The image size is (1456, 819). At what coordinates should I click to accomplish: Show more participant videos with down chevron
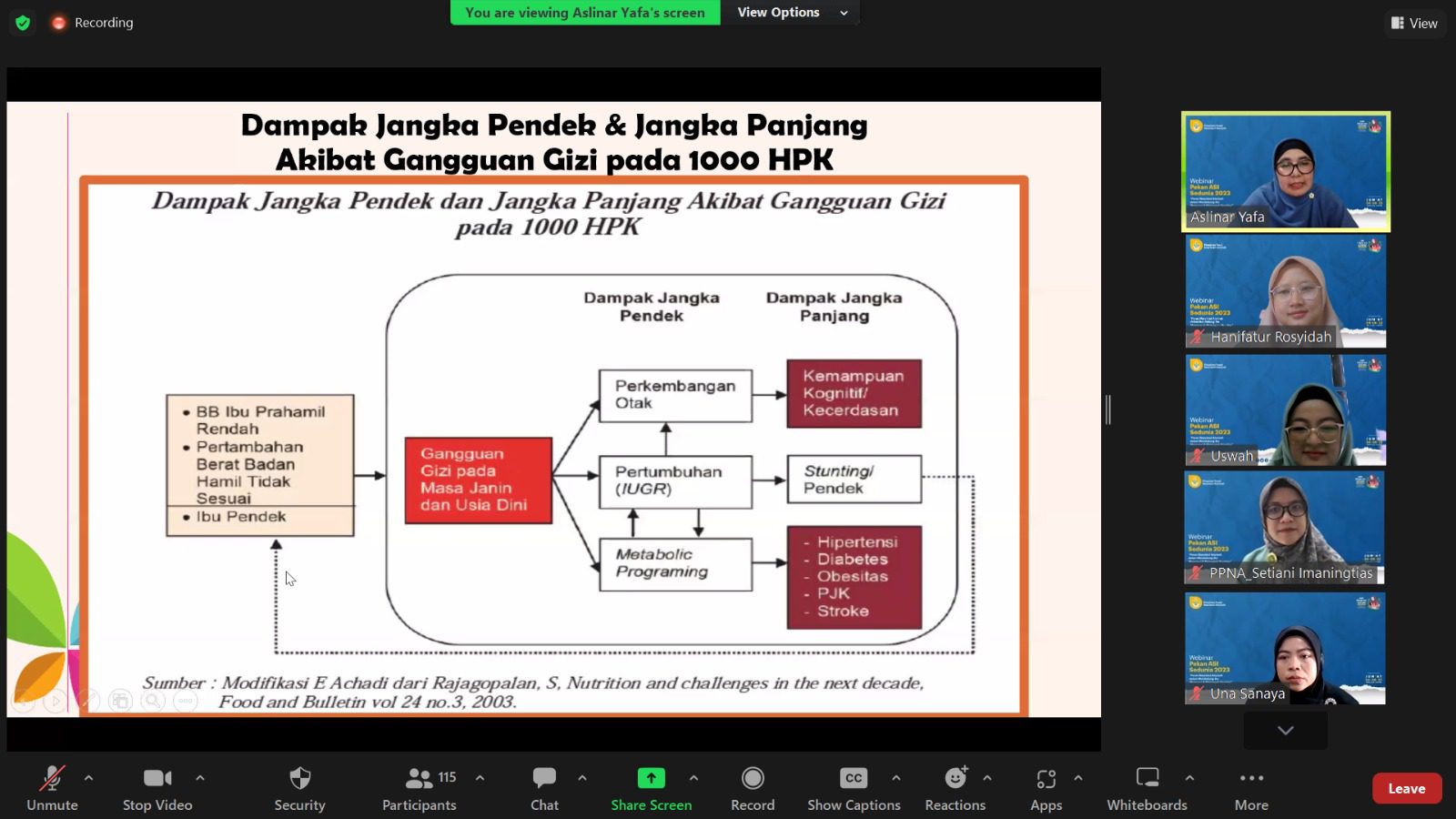tap(1286, 730)
